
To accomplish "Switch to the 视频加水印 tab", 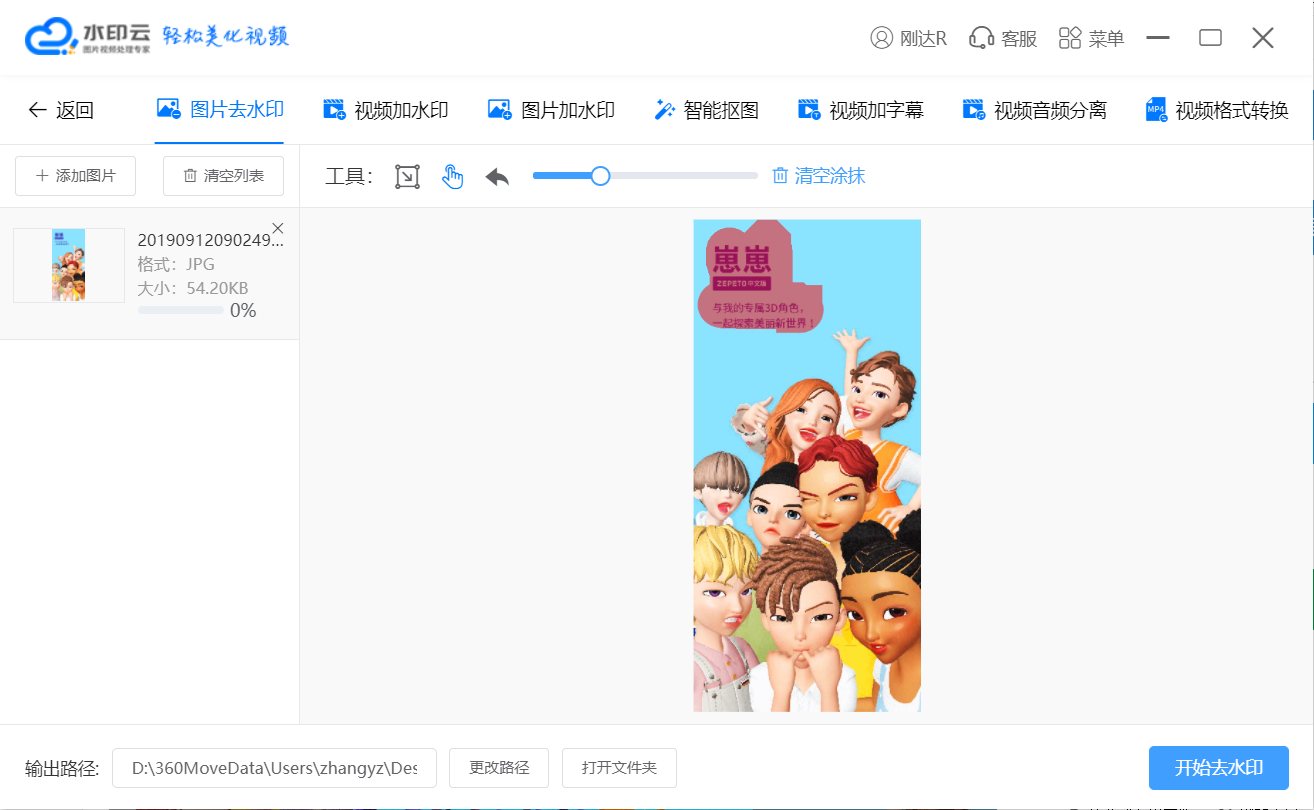I will point(385,110).
